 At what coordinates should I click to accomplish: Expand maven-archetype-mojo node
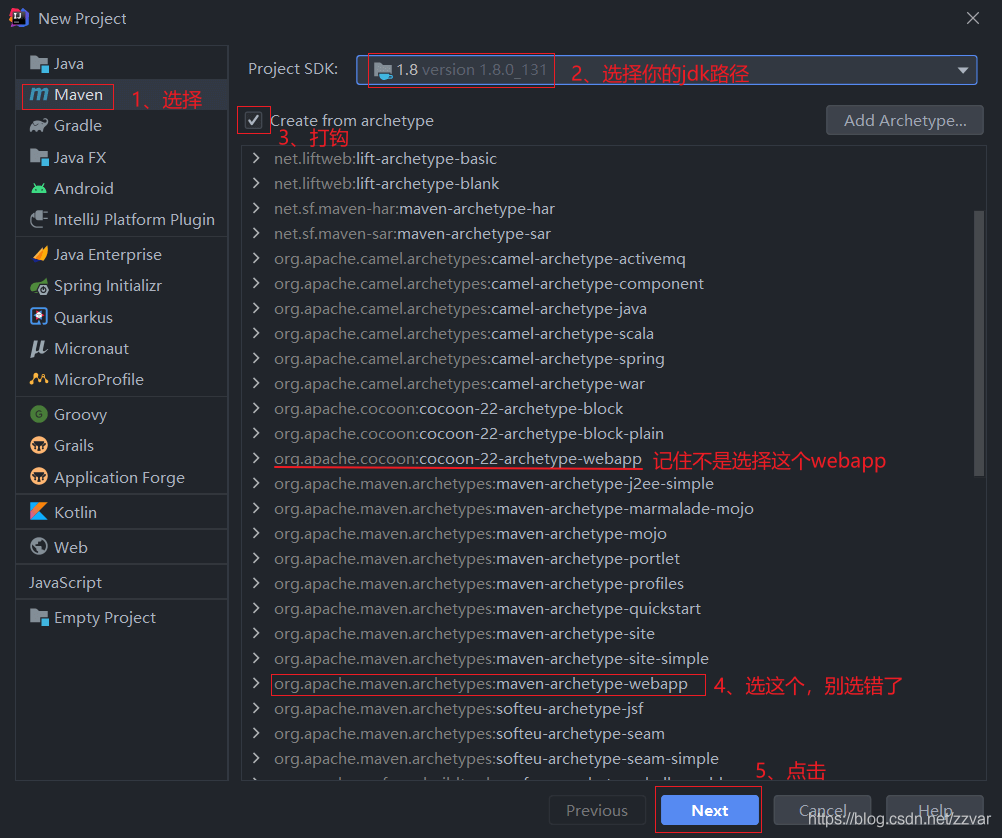tap(256, 532)
